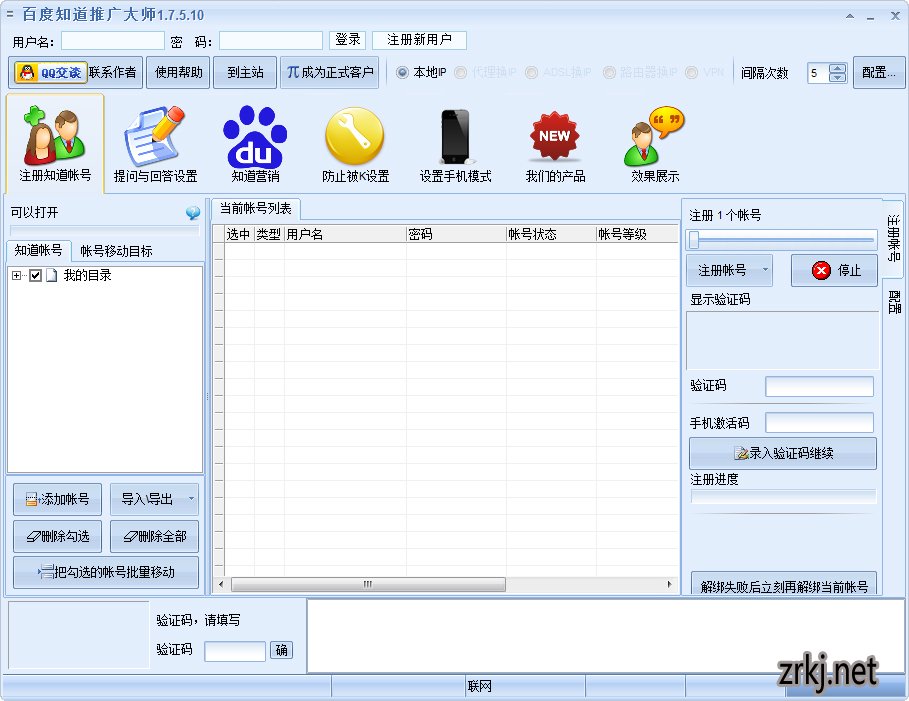The width and height of the screenshot is (909, 701).
Task: Click the 停止 stop button with red X
Action: point(834,270)
